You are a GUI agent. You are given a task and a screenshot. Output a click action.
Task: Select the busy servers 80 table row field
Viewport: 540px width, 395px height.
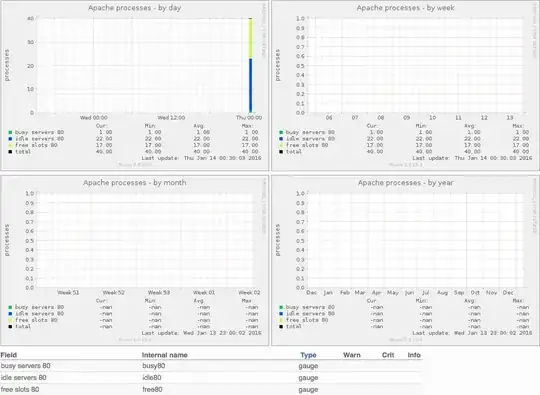(25, 366)
